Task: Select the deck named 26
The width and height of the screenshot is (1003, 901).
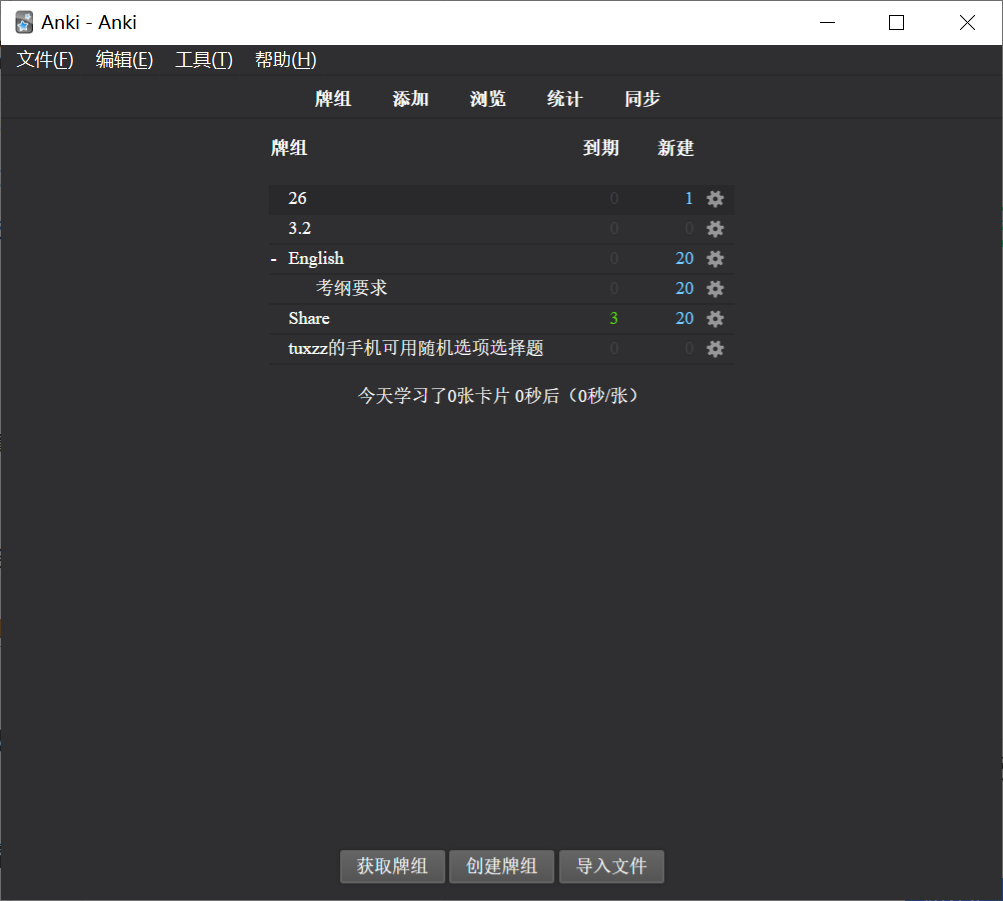Action: 297,198
